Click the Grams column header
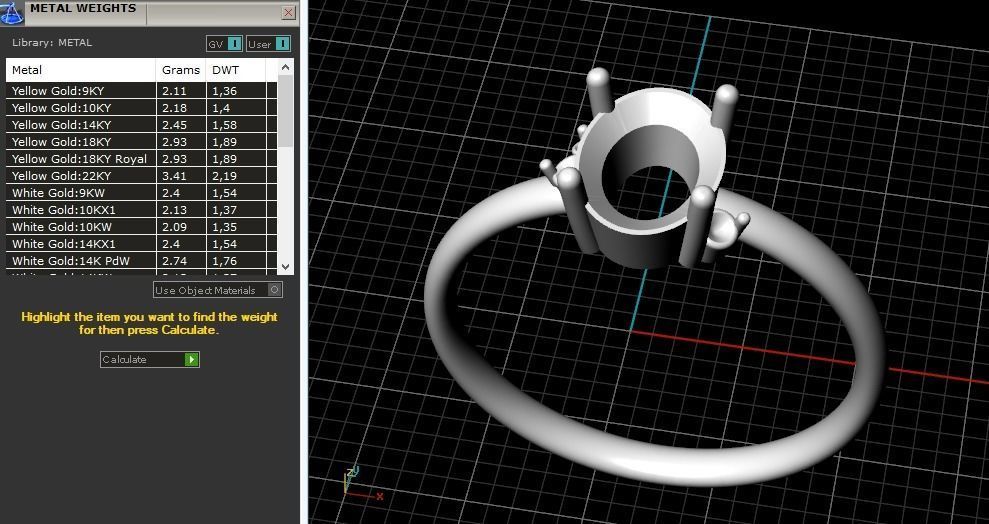The width and height of the screenshot is (989, 524). pos(181,70)
